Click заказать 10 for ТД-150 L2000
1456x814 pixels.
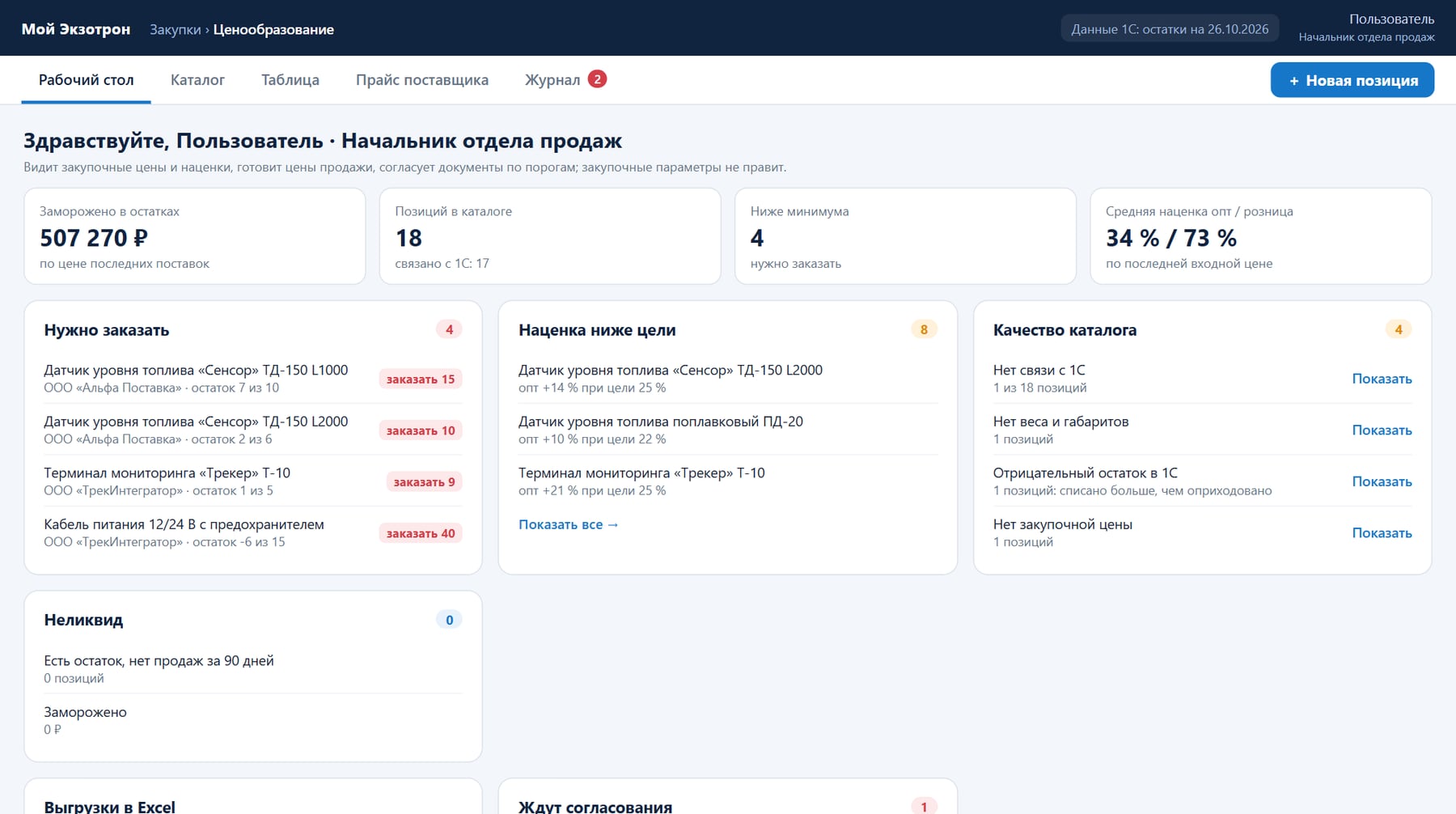coord(421,430)
